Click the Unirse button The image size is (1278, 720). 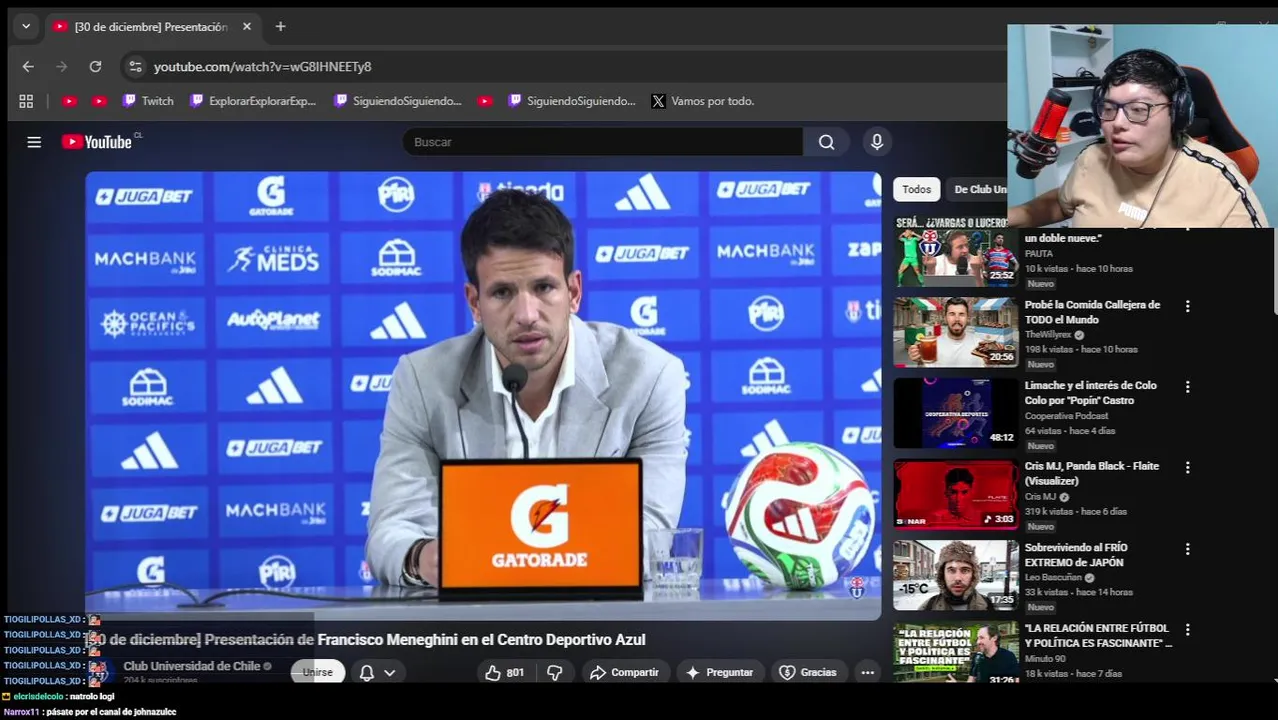point(317,672)
